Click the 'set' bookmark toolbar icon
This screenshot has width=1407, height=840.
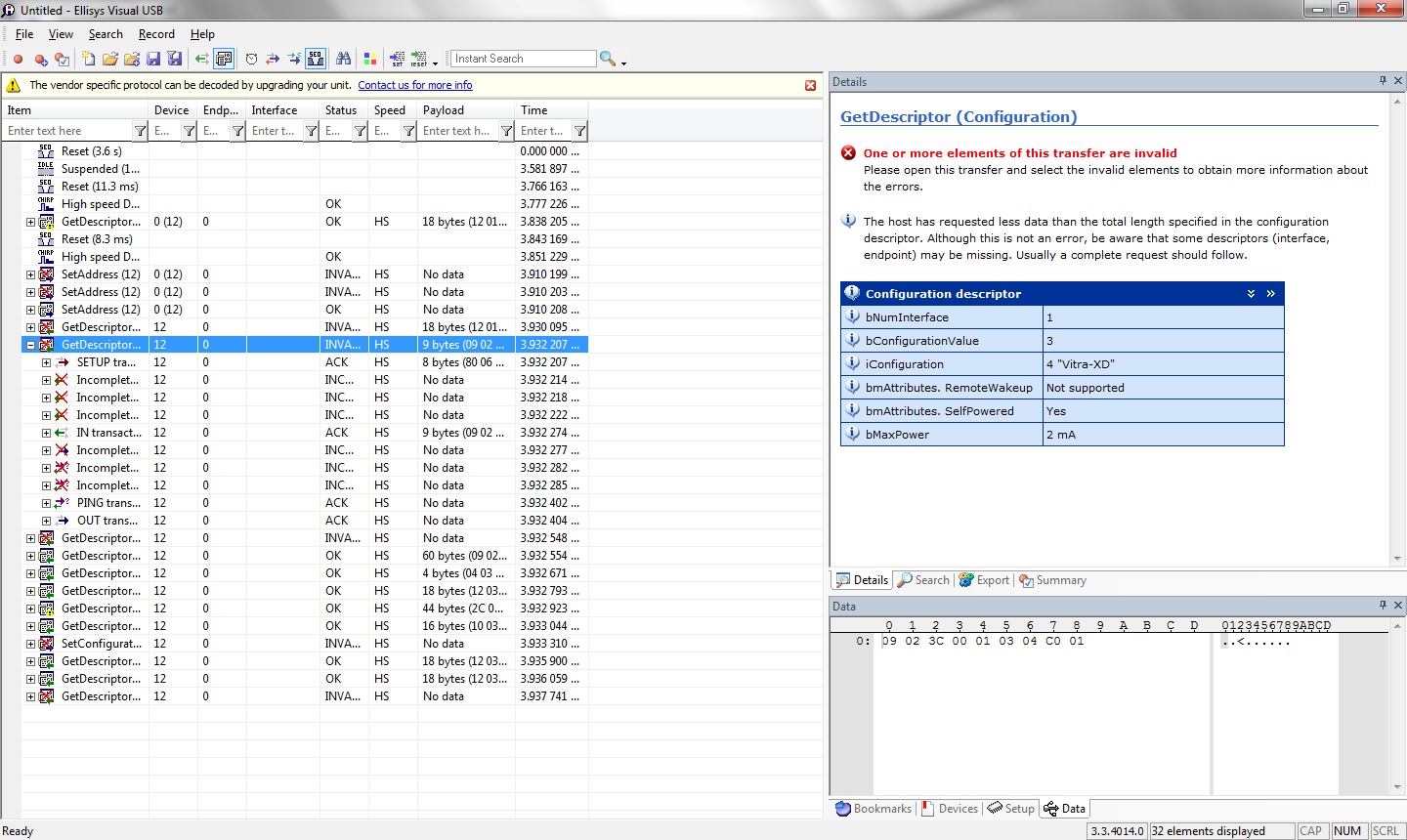click(397, 60)
